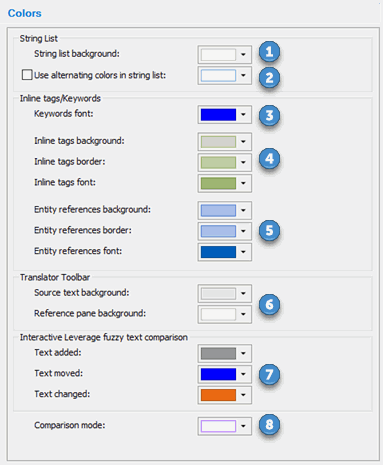Viewport: 383px width, 465px height.
Task: Click the Inline tags font green swatch
Action: tap(218, 183)
